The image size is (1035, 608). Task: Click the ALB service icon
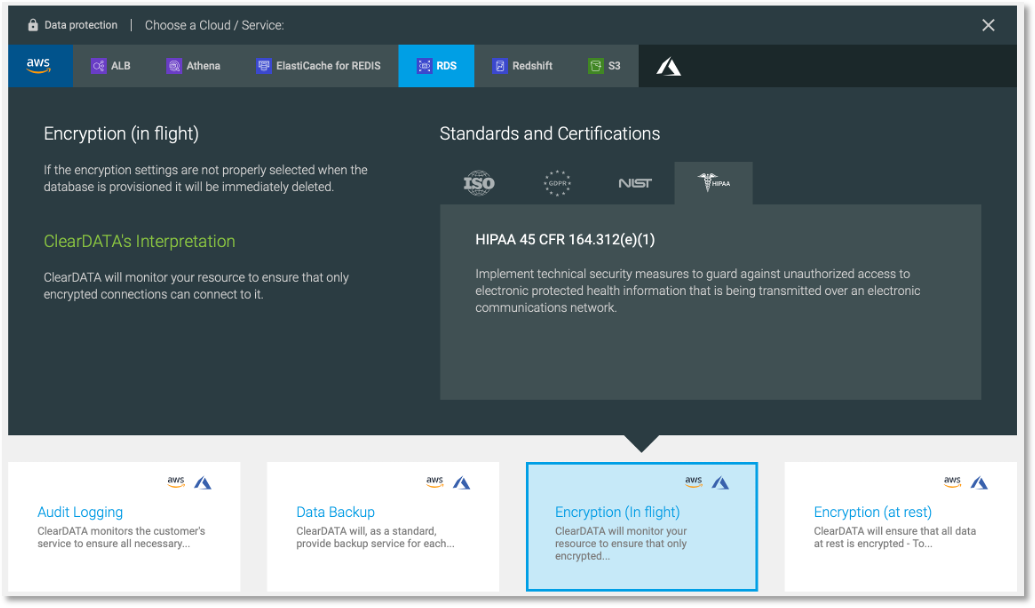98,65
